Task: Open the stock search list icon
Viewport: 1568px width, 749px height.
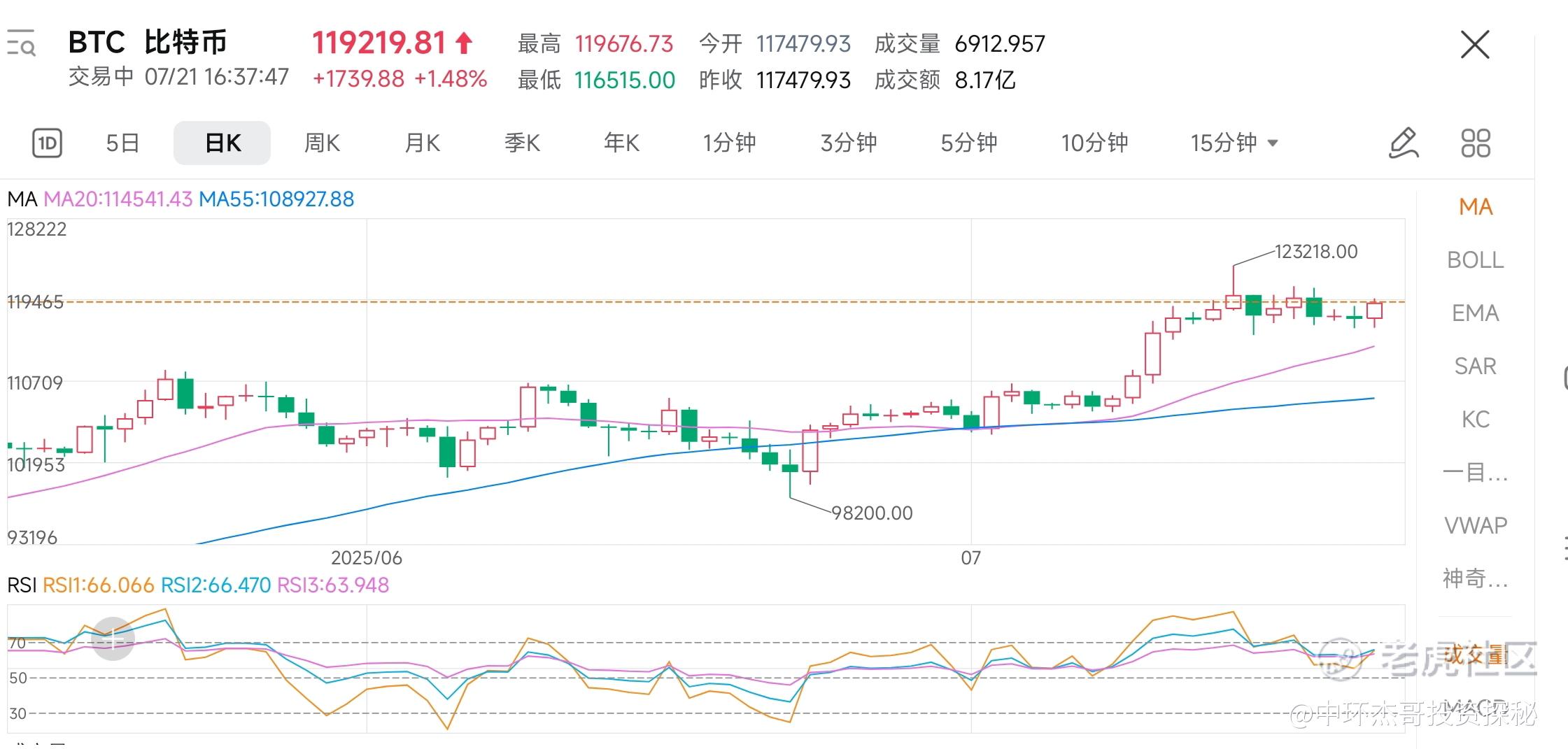Action: click(21, 43)
